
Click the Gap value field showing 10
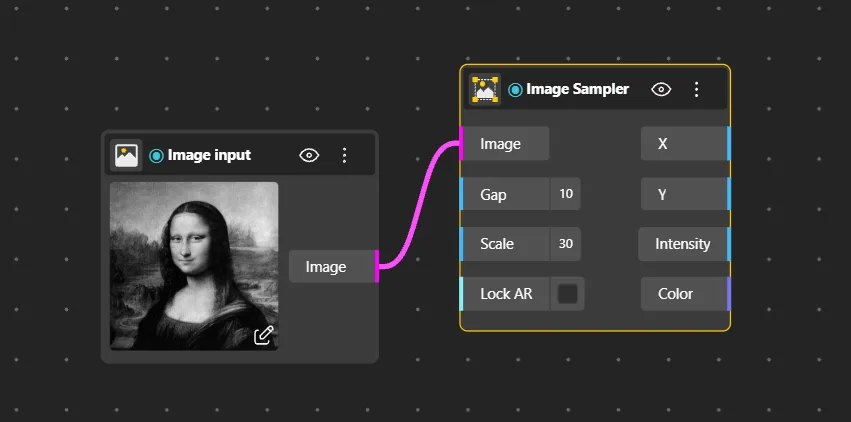click(566, 194)
